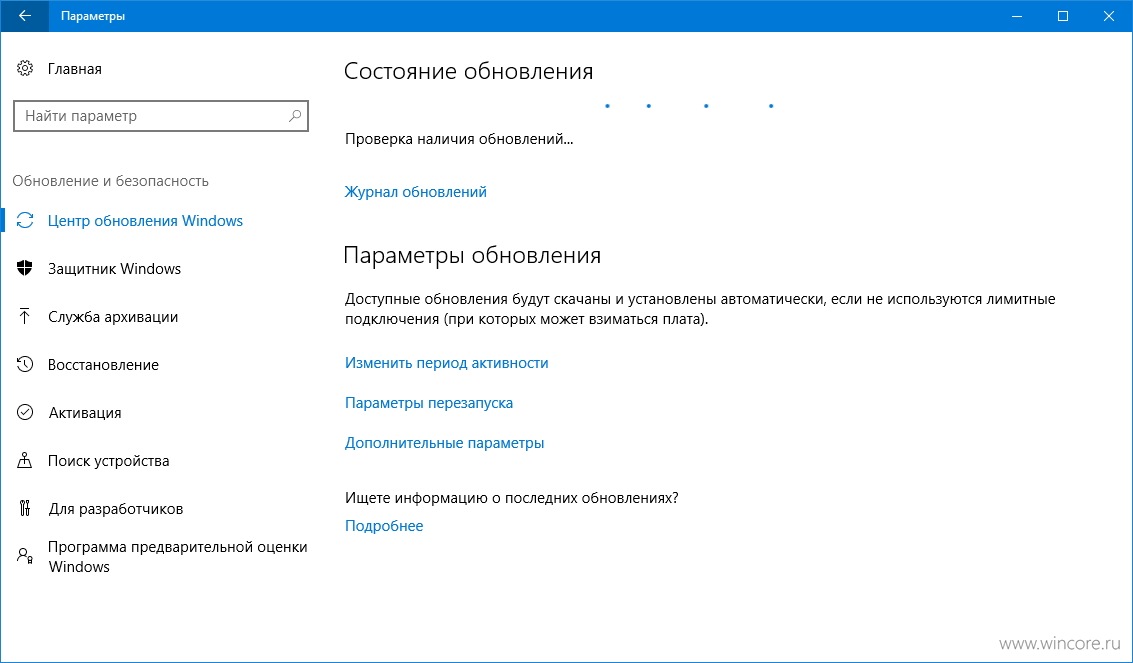Open Журнал обновлений link
Viewport: 1133px width, 663px height.
click(x=415, y=192)
